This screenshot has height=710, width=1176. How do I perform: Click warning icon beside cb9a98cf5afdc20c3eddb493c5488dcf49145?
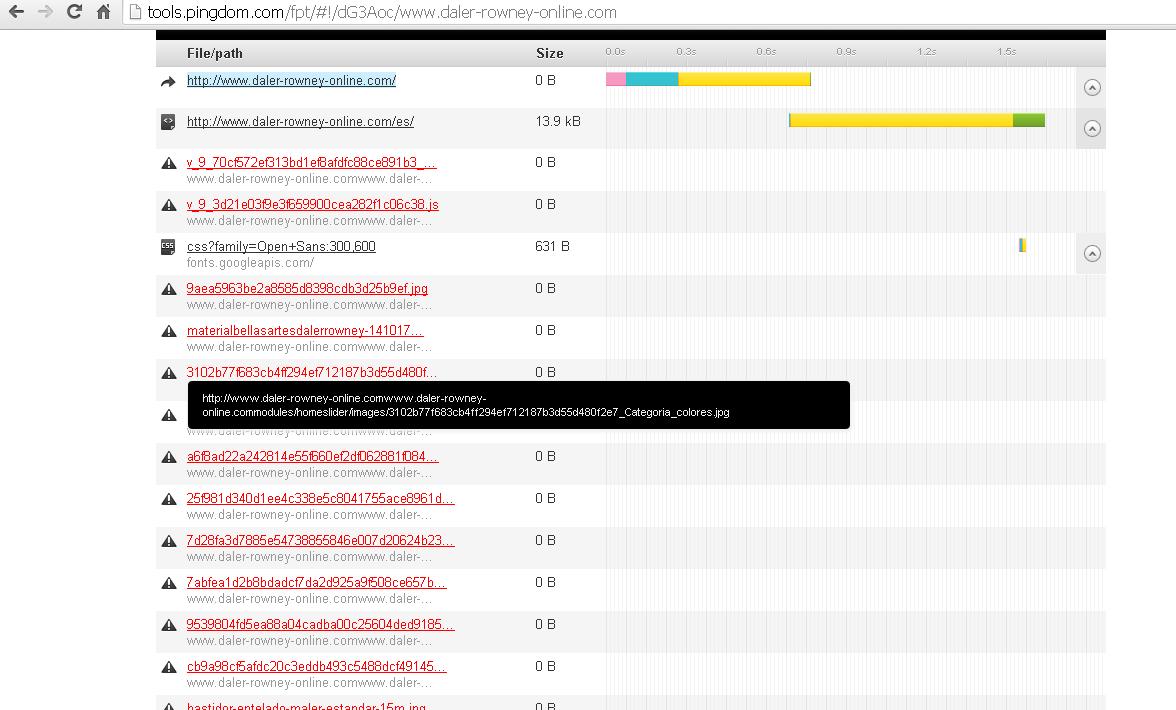pyautogui.click(x=169, y=667)
